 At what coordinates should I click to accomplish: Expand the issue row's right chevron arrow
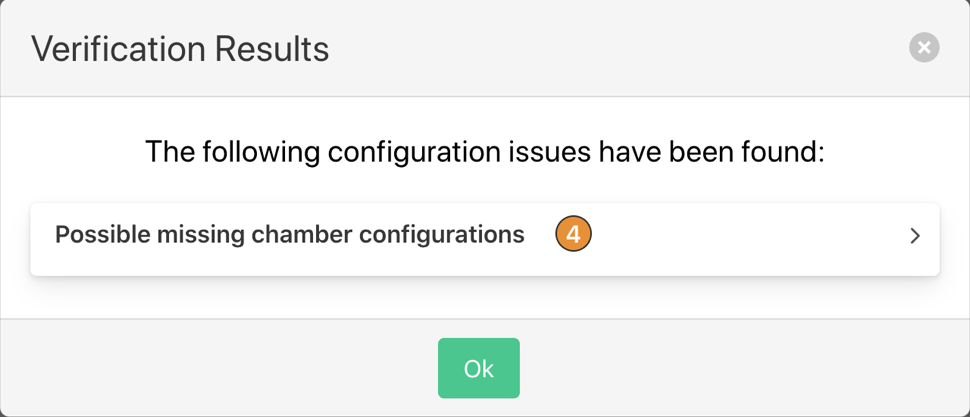tap(914, 236)
